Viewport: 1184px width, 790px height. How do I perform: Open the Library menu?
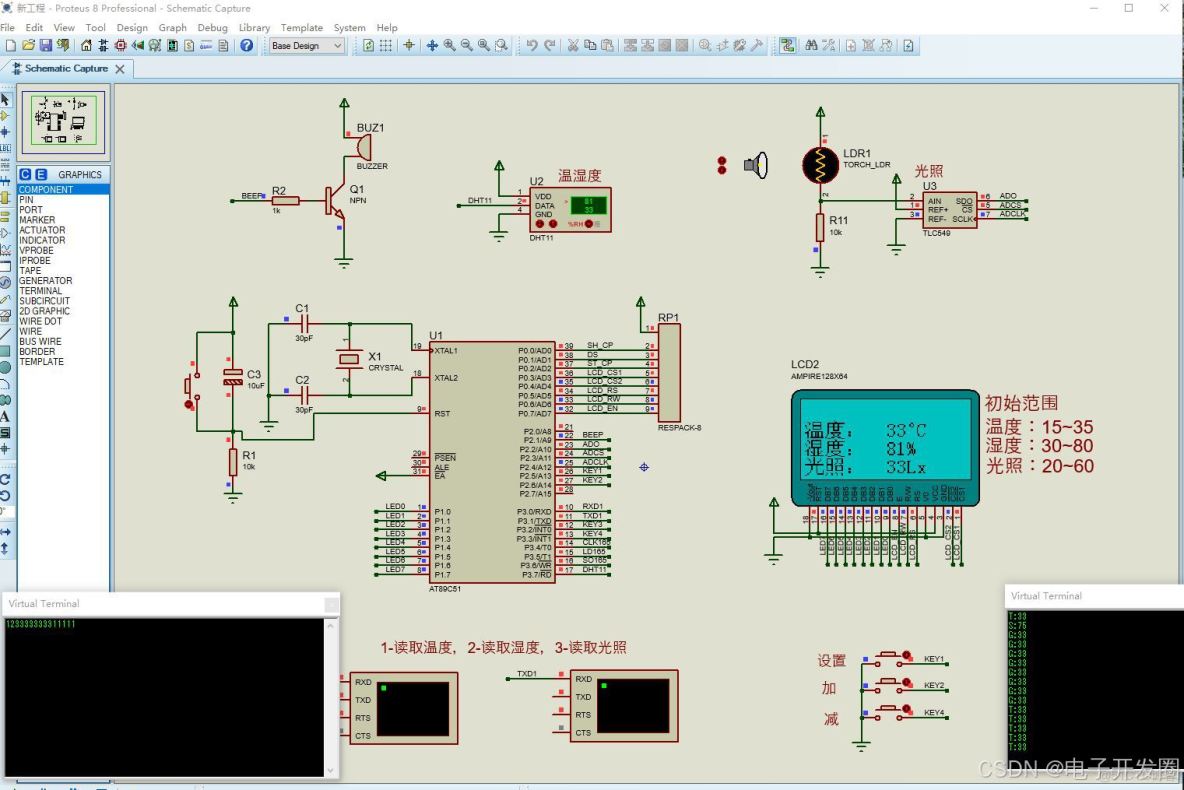point(254,28)
